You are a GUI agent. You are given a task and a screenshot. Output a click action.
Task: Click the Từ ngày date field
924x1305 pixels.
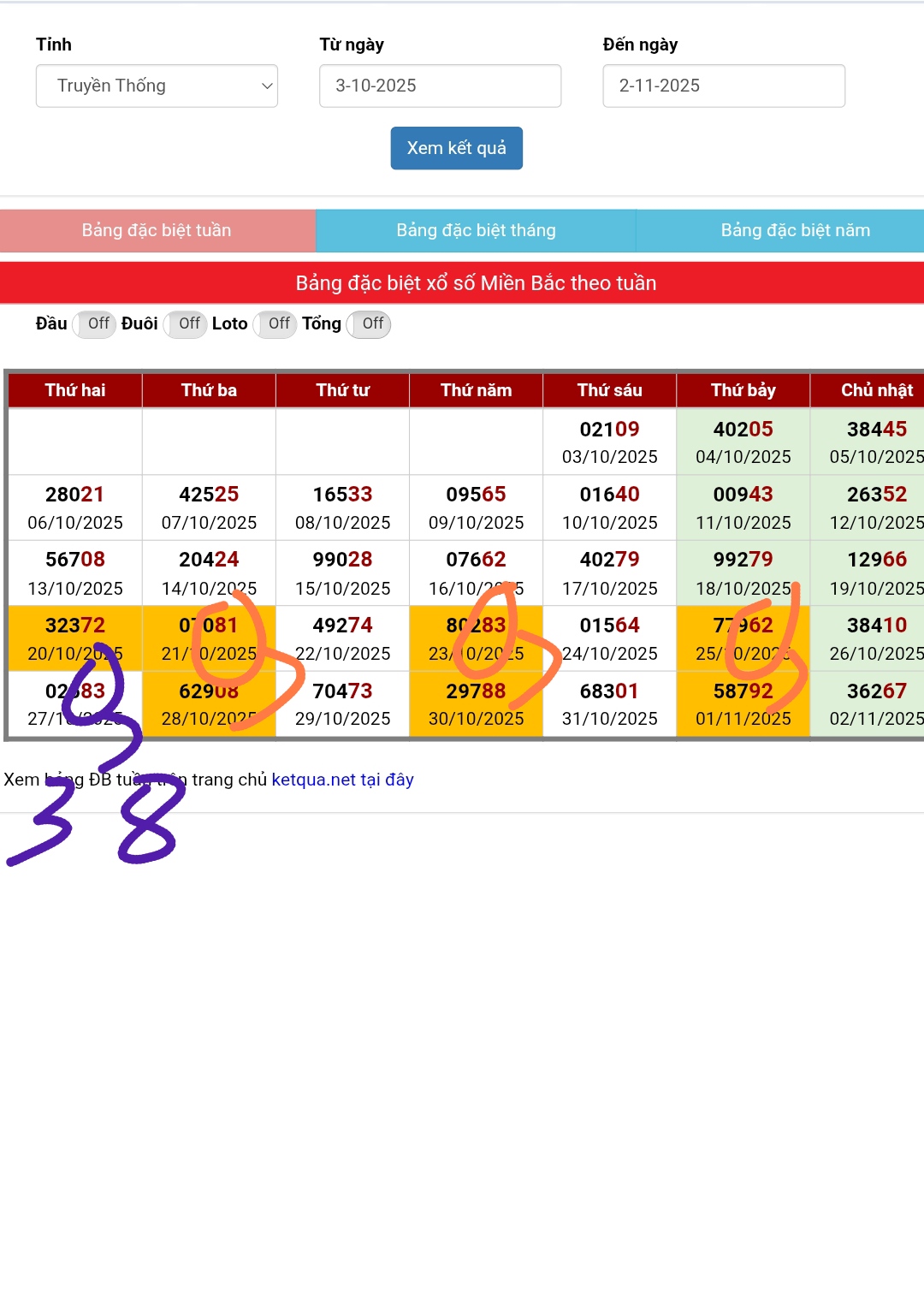(440, 86)
